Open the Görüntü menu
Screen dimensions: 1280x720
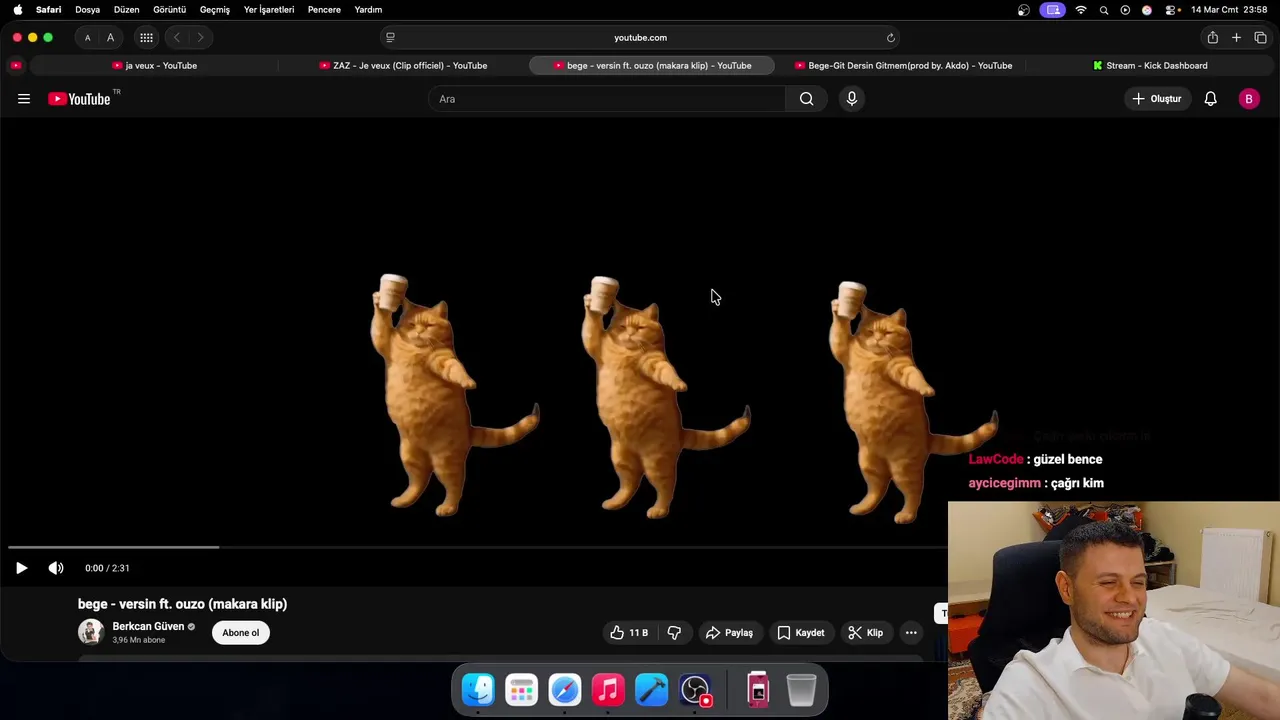click(x=169, y=10)
